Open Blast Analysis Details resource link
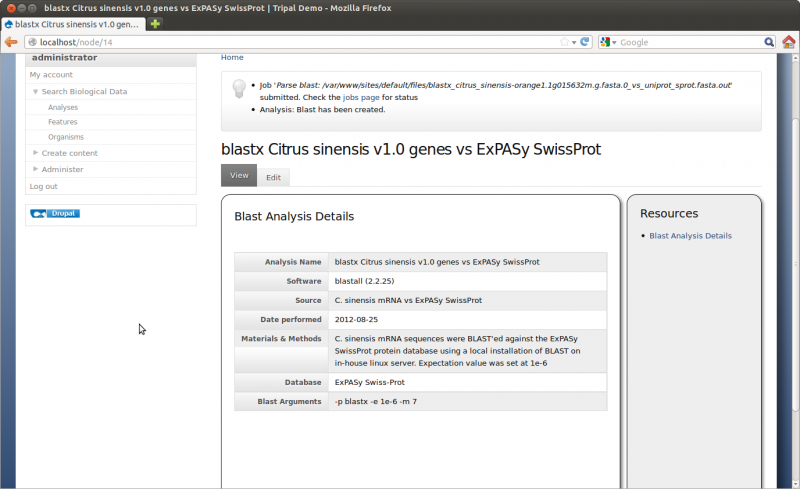800x489 pixels. (690, 235)
